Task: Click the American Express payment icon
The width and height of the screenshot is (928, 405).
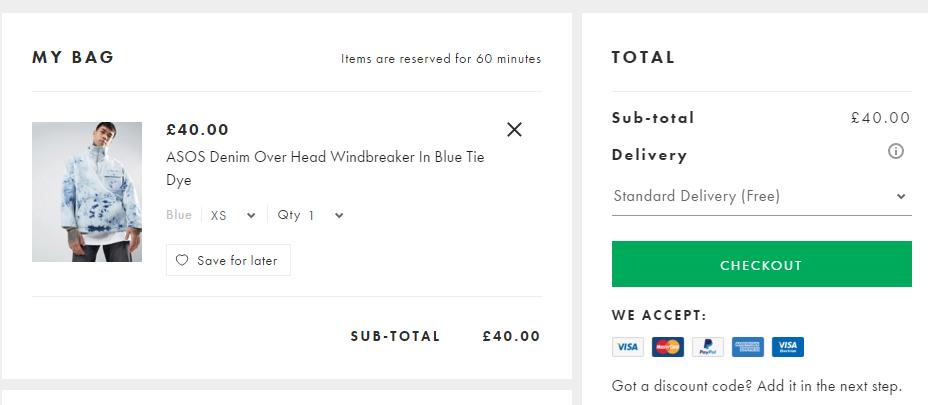Action: (x=747, y=347)
